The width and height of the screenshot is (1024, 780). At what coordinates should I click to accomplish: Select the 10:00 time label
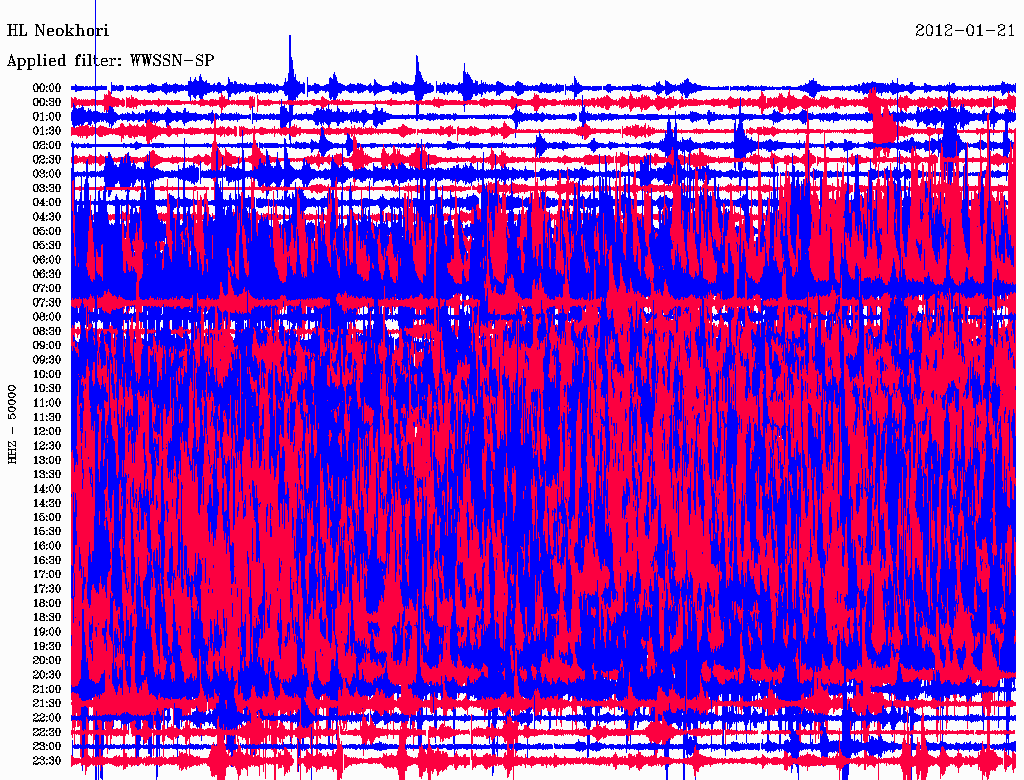[47, 374]
